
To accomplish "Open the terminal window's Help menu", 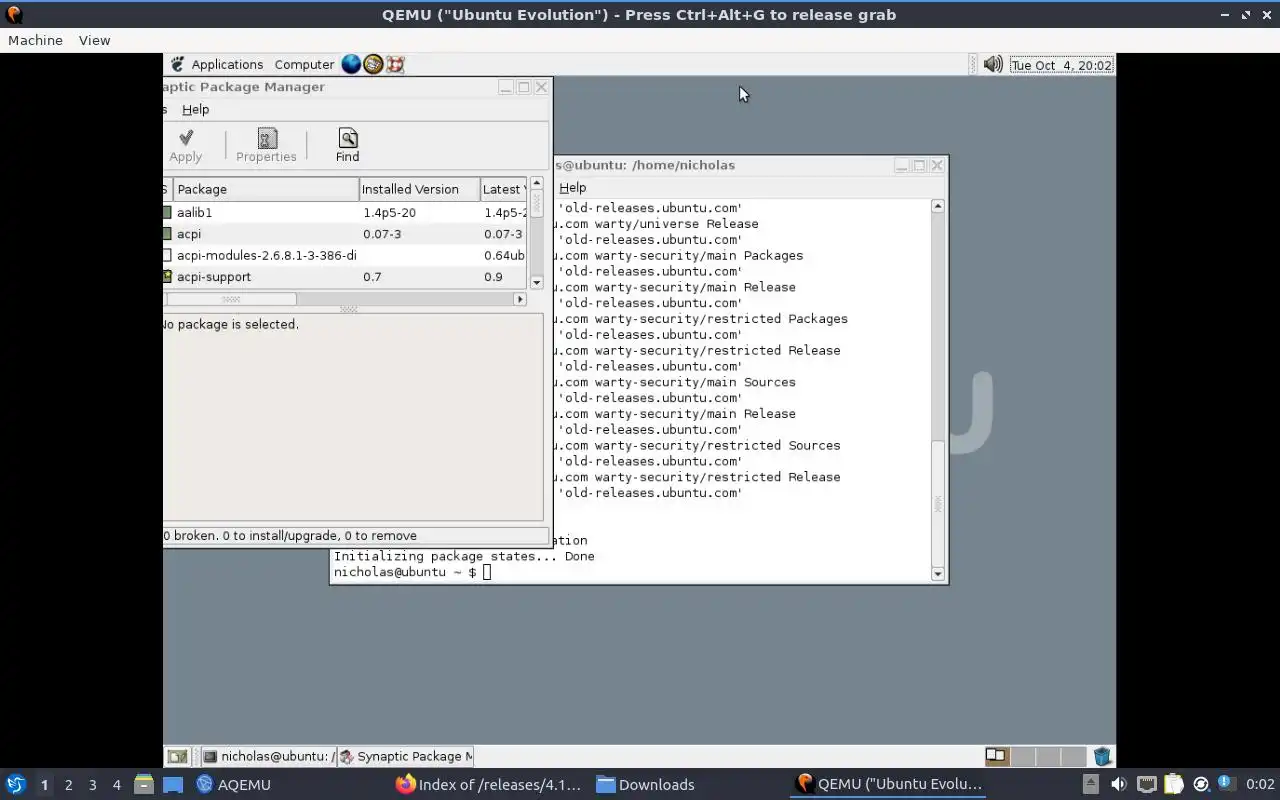I will 572,187.
